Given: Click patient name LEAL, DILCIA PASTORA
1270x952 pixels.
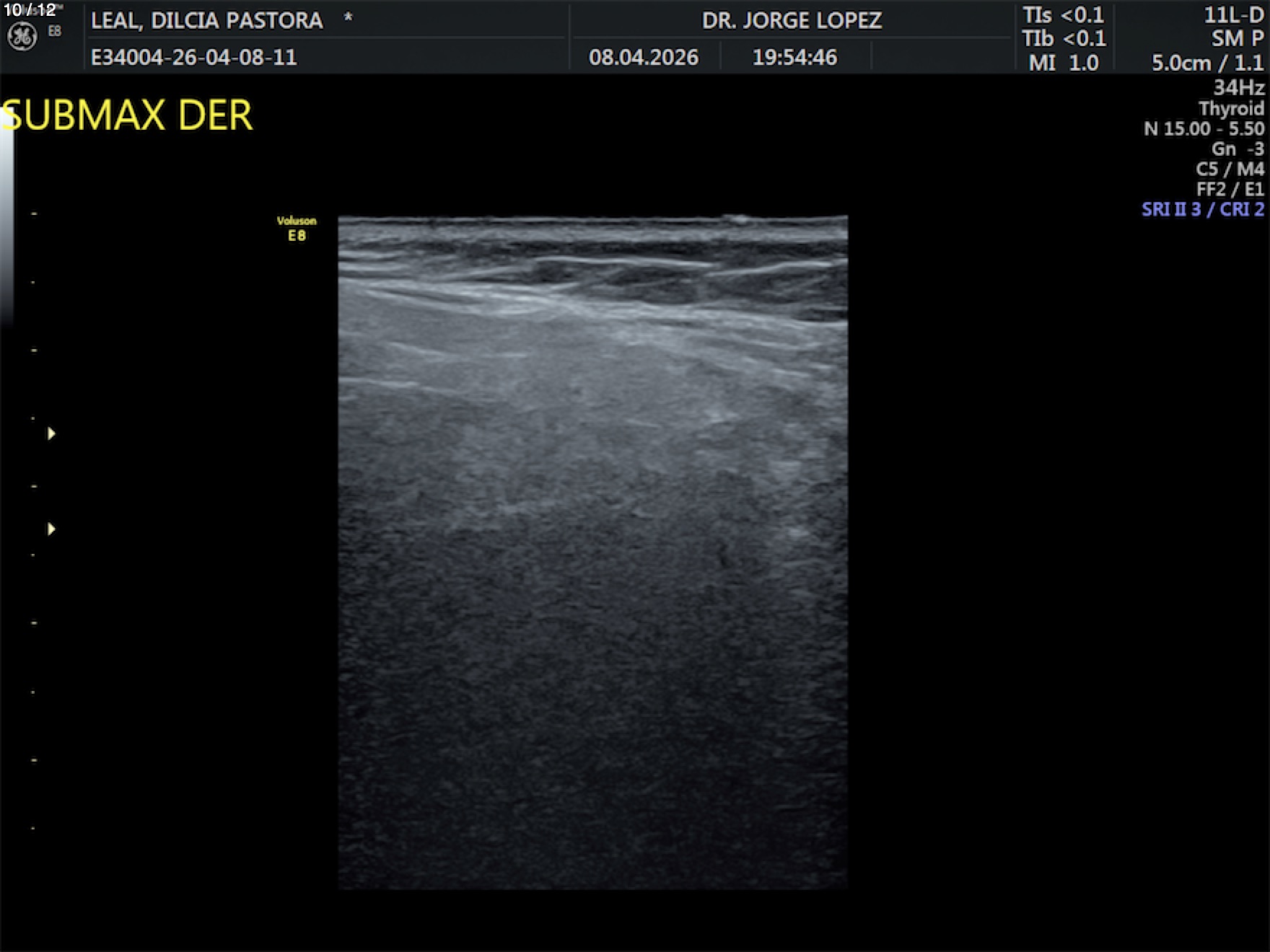Looking at the screenshot, I should click(206, 20).
